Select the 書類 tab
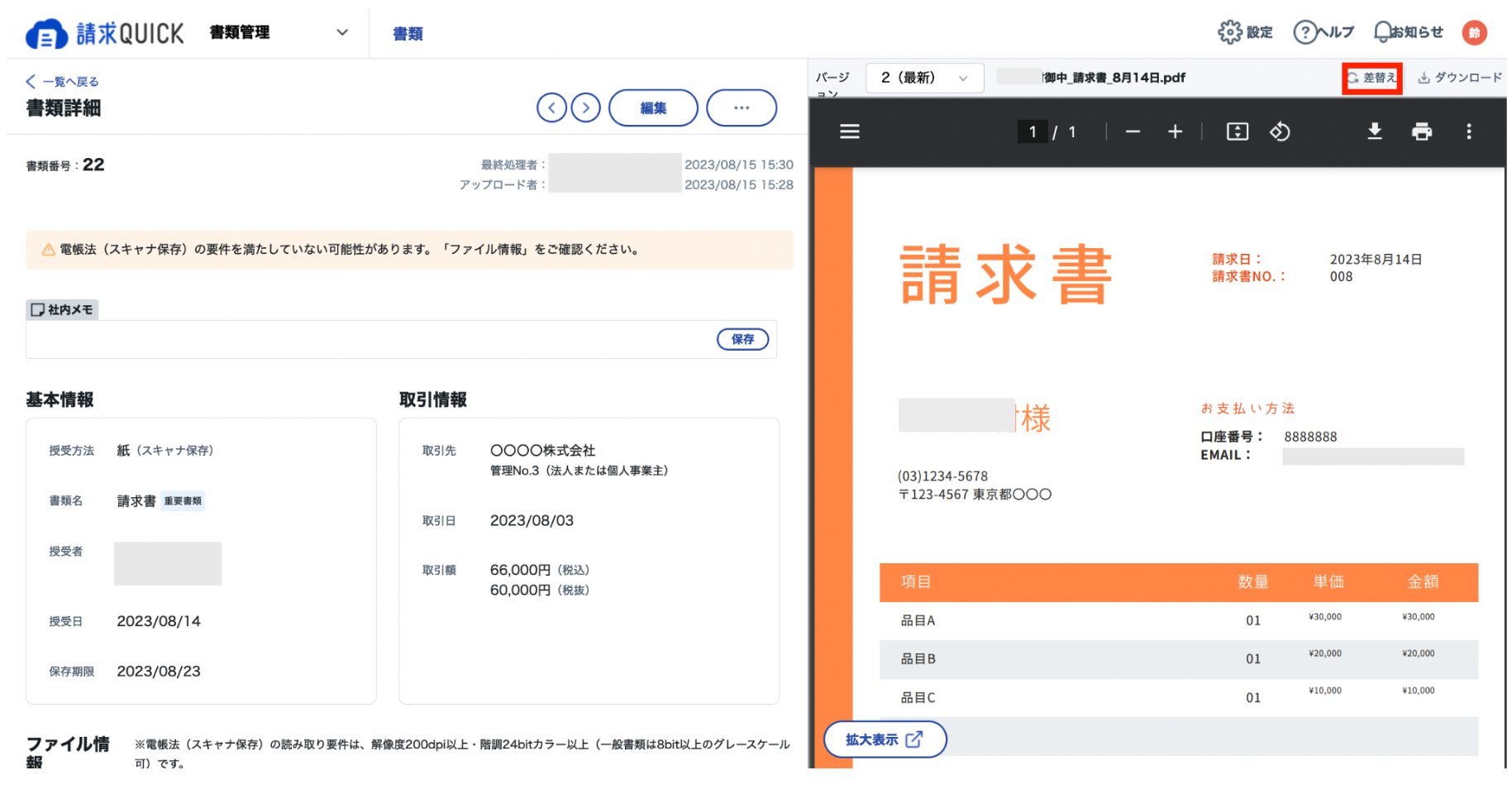Image resolution: width=1512 pixels, height=794 pixels. (x=408, y=34)
